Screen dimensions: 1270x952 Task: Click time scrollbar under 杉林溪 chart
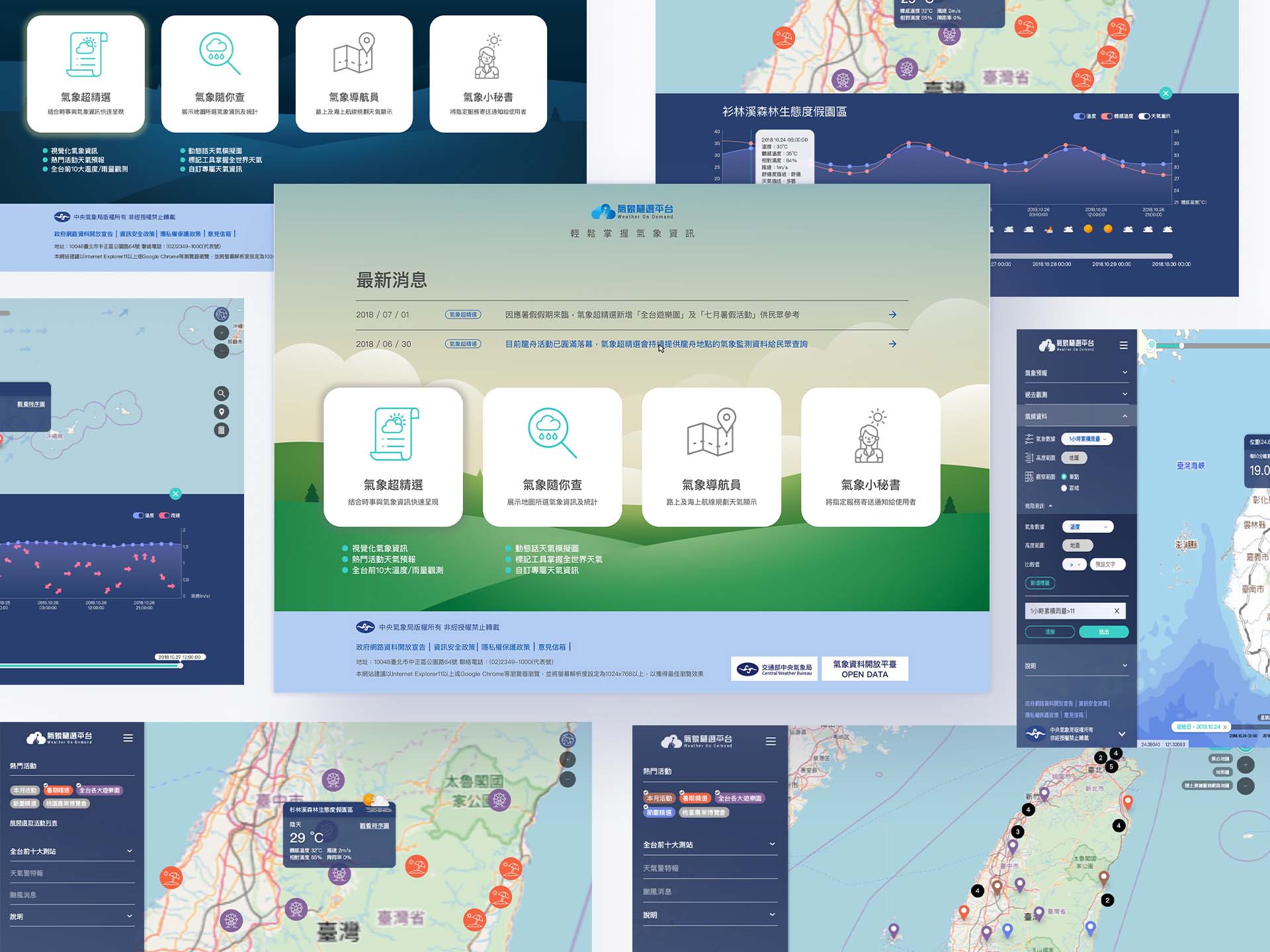click(1081, 256)
